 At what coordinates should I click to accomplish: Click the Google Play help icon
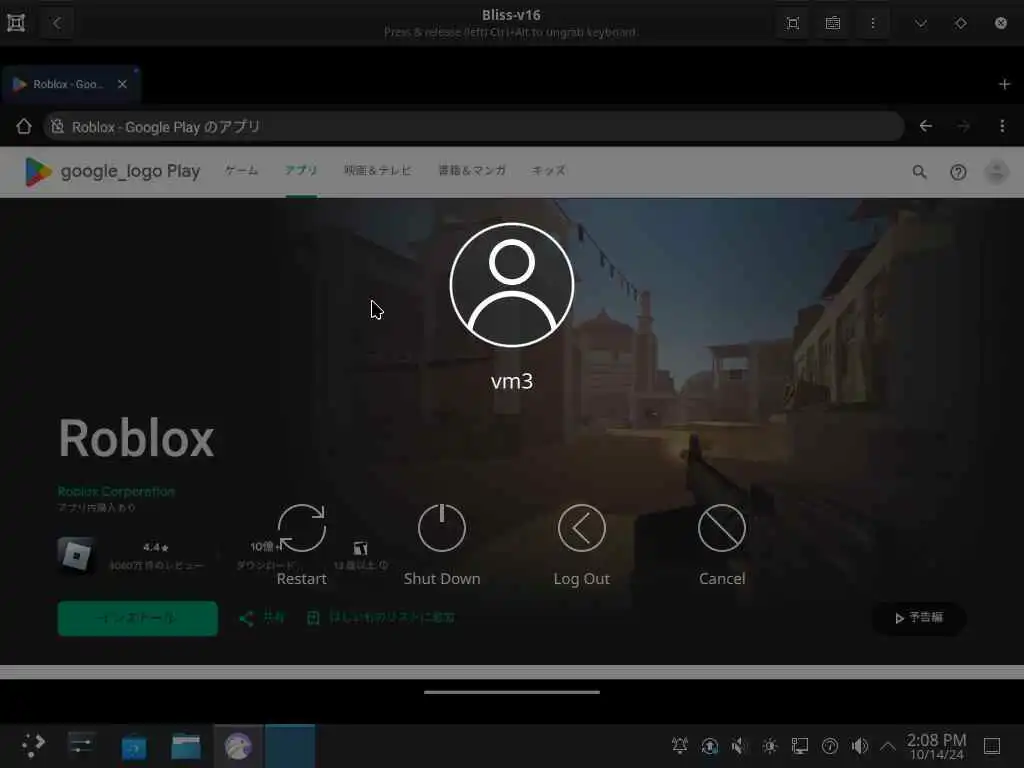[x=958, y=172]
